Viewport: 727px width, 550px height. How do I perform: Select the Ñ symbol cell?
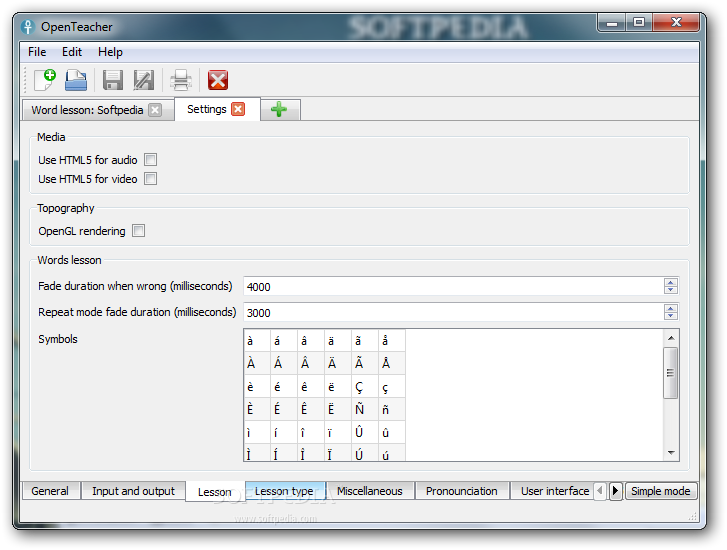(364, 409)
